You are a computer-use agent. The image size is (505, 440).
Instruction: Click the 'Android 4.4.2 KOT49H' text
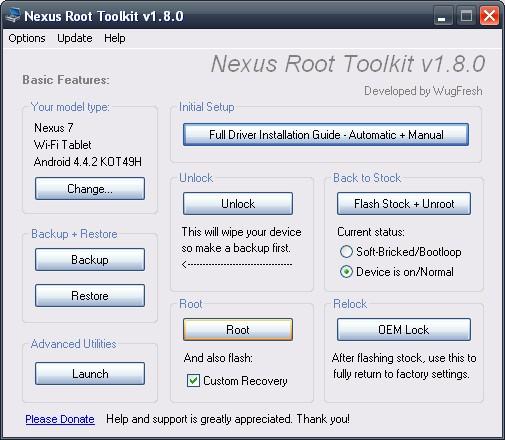[88, 162]
